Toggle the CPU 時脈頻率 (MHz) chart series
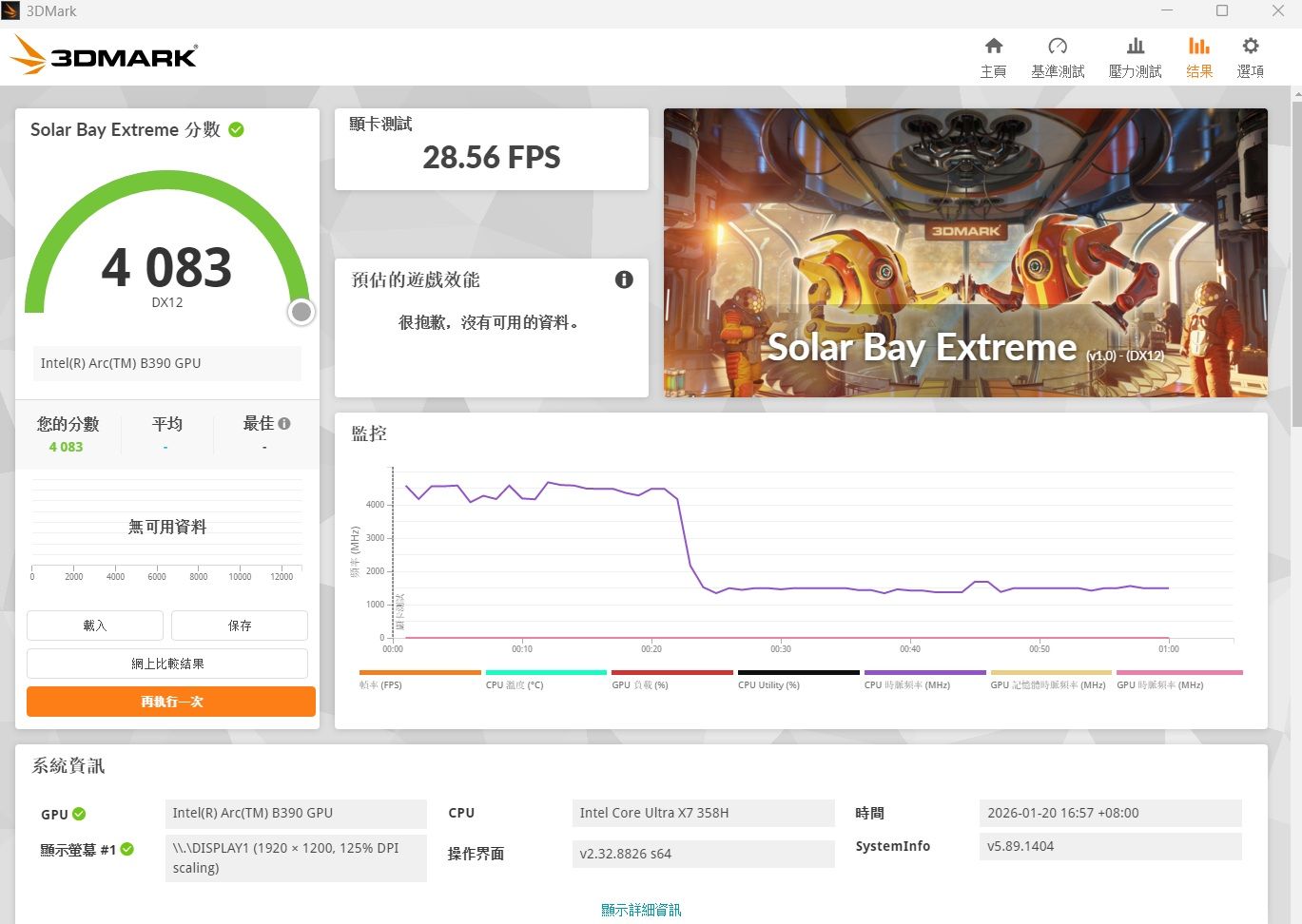 925,679
